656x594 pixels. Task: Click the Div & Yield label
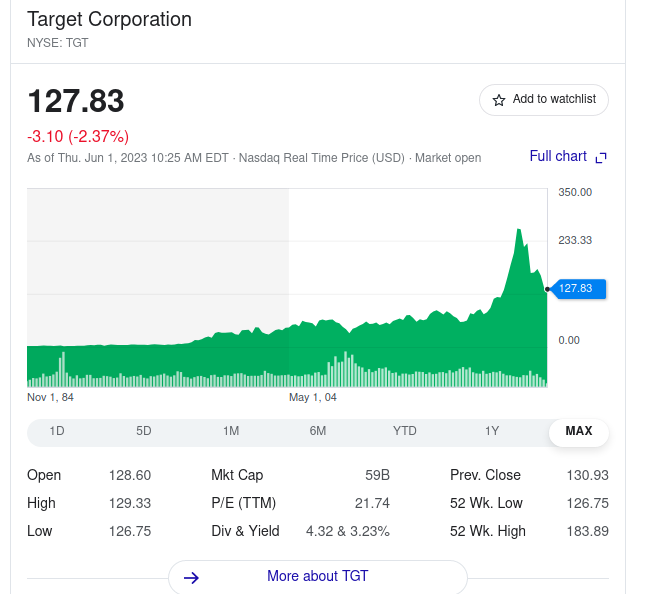[x=245, y=531]
